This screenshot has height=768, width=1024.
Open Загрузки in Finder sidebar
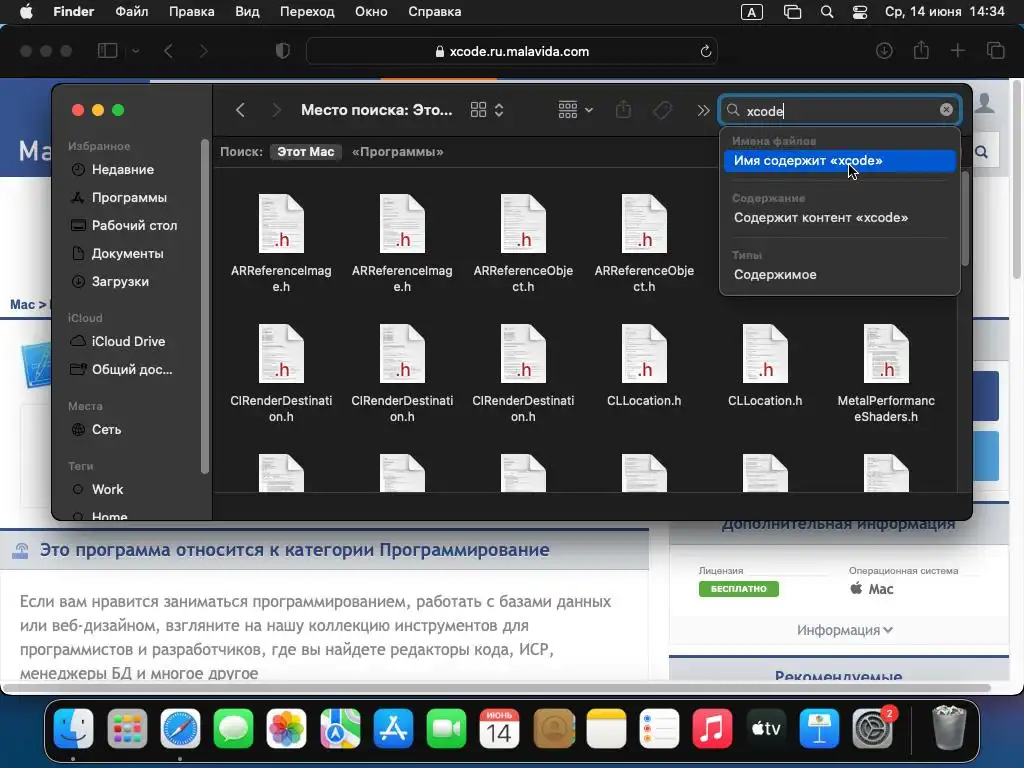tap(120, 281)
